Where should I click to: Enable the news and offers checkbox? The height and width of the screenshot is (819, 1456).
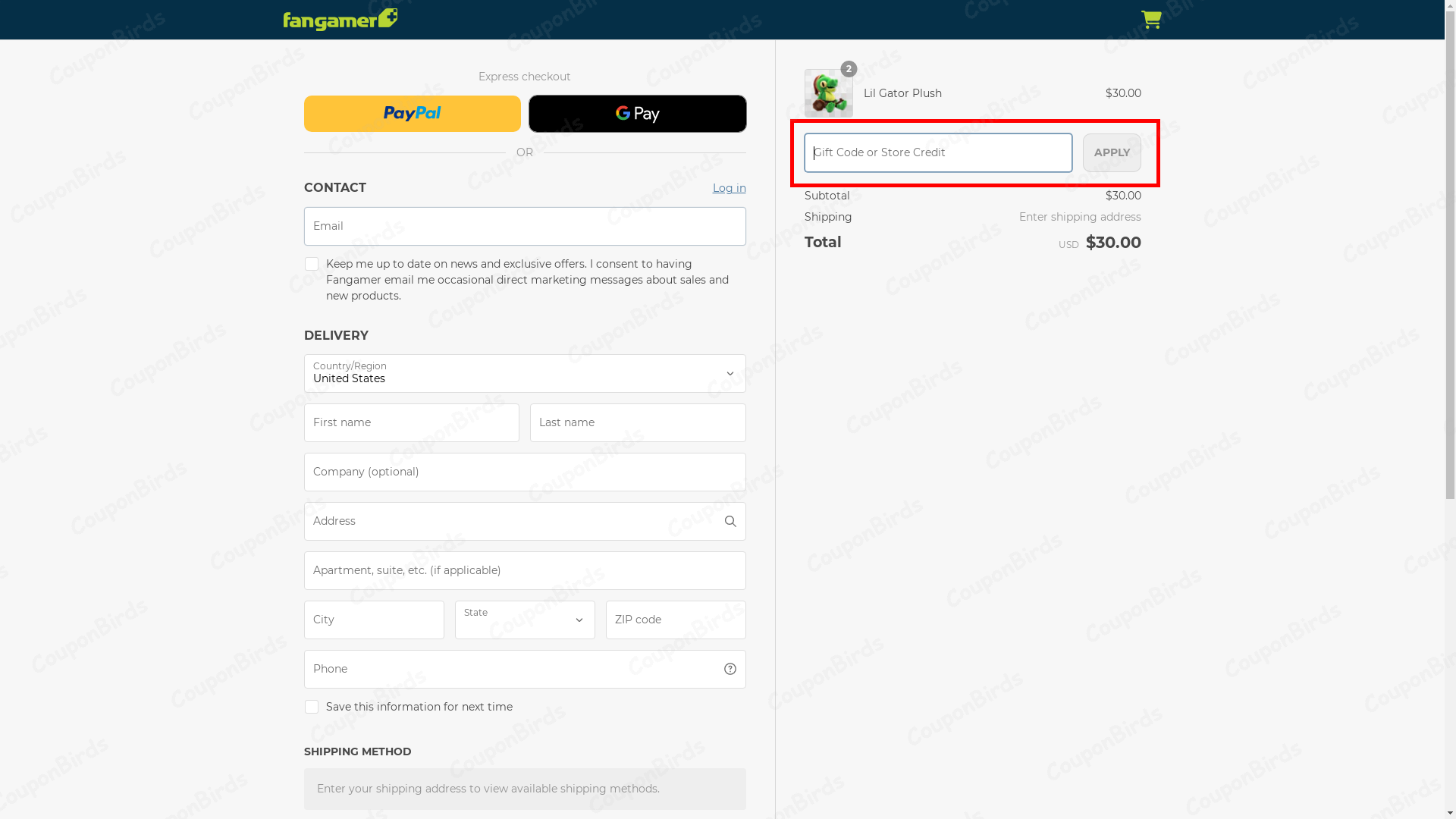(x=312, y=264)
